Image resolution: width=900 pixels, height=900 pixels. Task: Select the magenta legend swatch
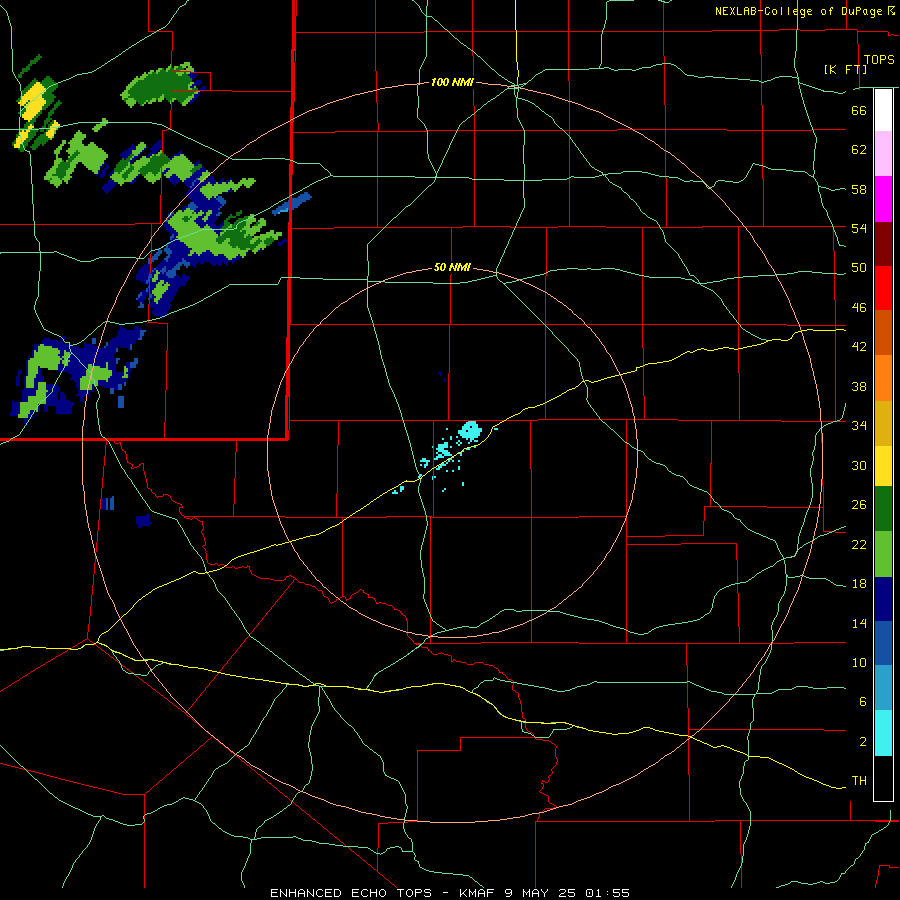point(883,199)
